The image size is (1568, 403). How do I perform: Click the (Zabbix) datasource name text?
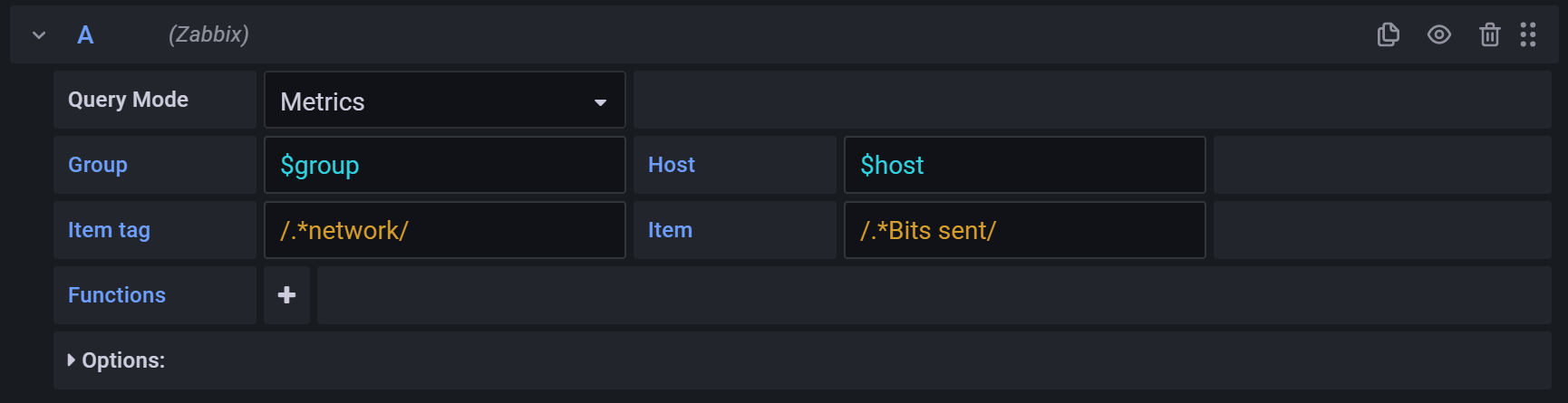[208, 34]
